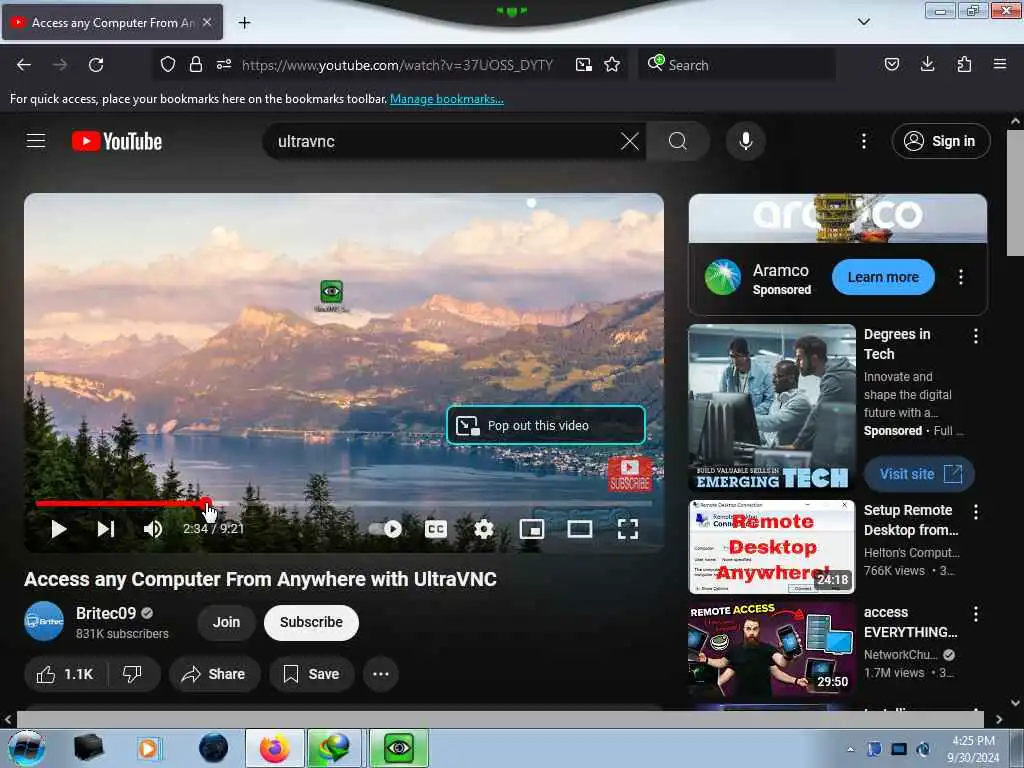
Task: Go to YouTube home via logo
Action: point(117,141)
